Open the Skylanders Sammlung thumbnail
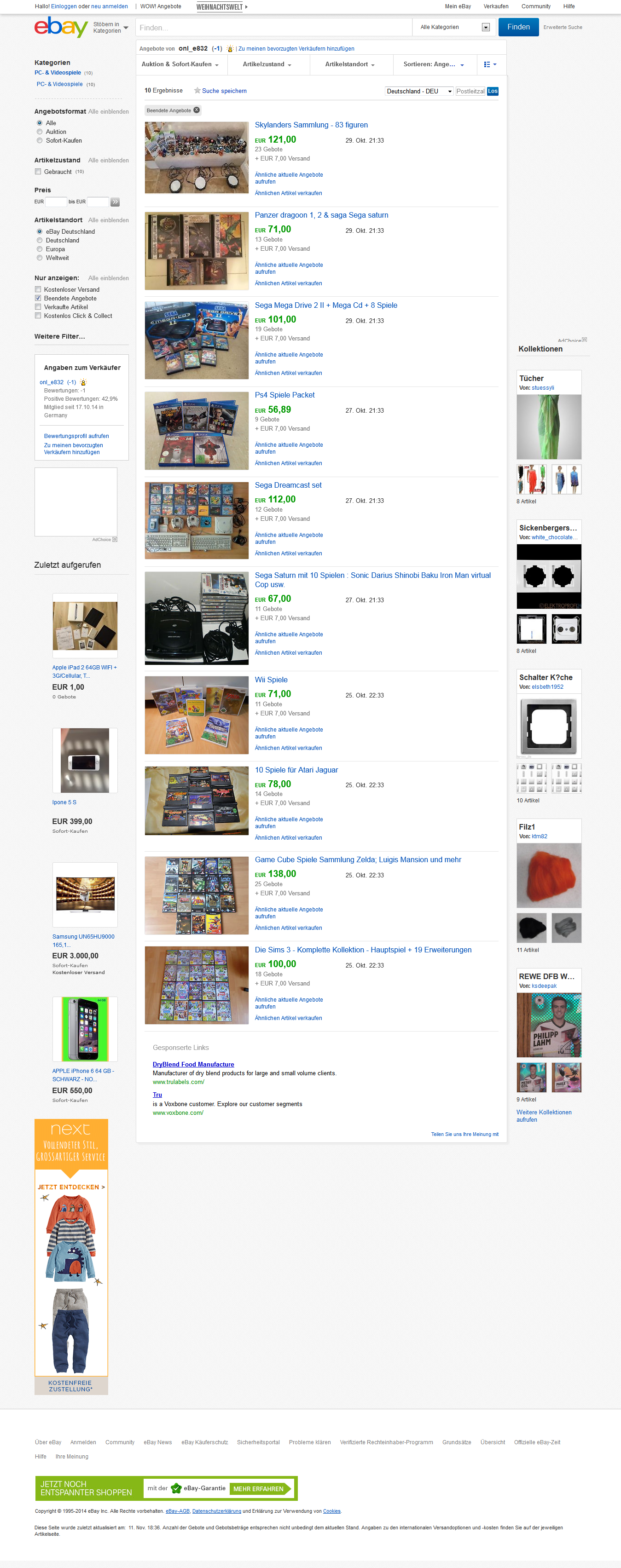This screenshot has height=1568, width=621. [197, 158]
